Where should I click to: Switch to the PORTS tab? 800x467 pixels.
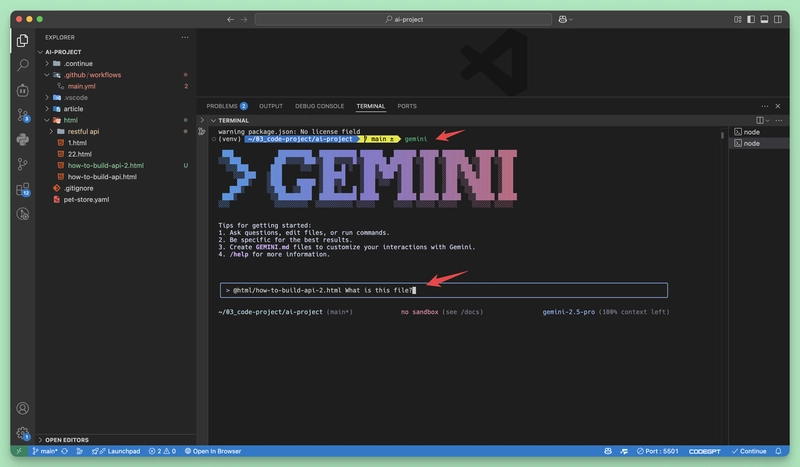click(407, 106)
